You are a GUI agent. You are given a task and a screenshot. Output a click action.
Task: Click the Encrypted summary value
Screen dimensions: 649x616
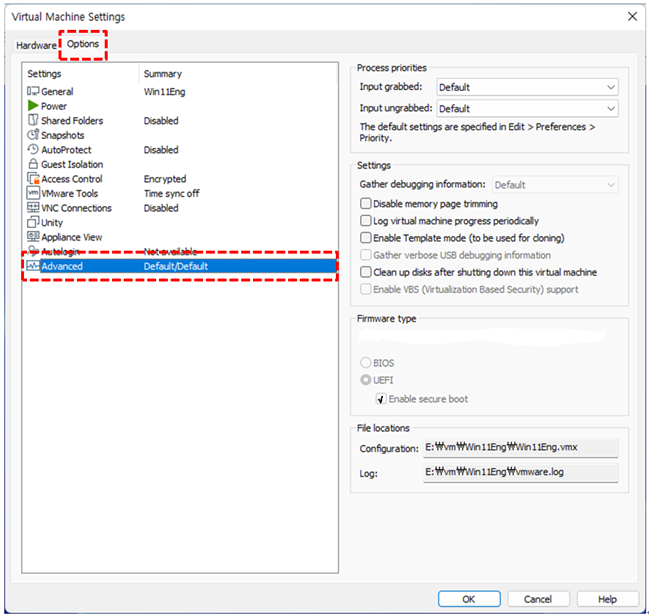pos(165,179)
